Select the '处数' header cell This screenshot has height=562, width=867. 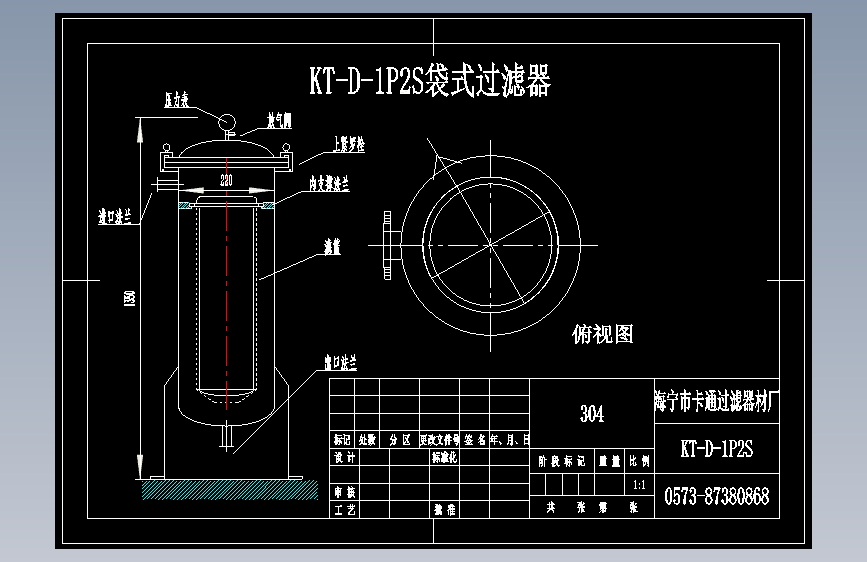(367, 440)
